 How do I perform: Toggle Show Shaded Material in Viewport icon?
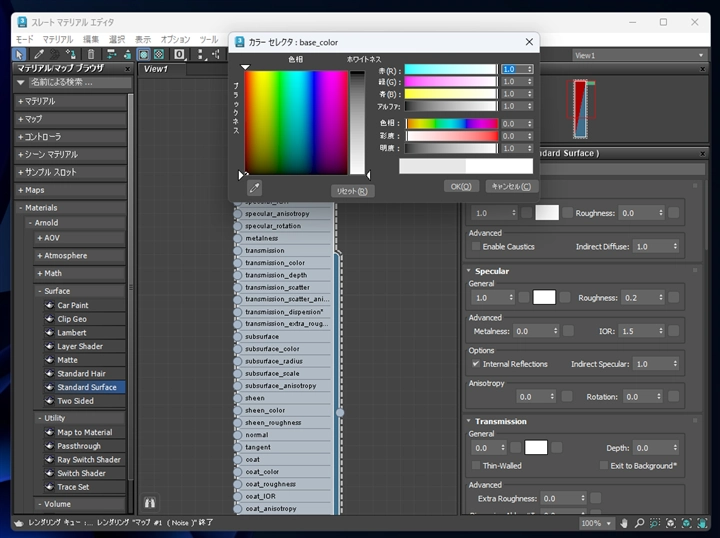tap(144, 55)
